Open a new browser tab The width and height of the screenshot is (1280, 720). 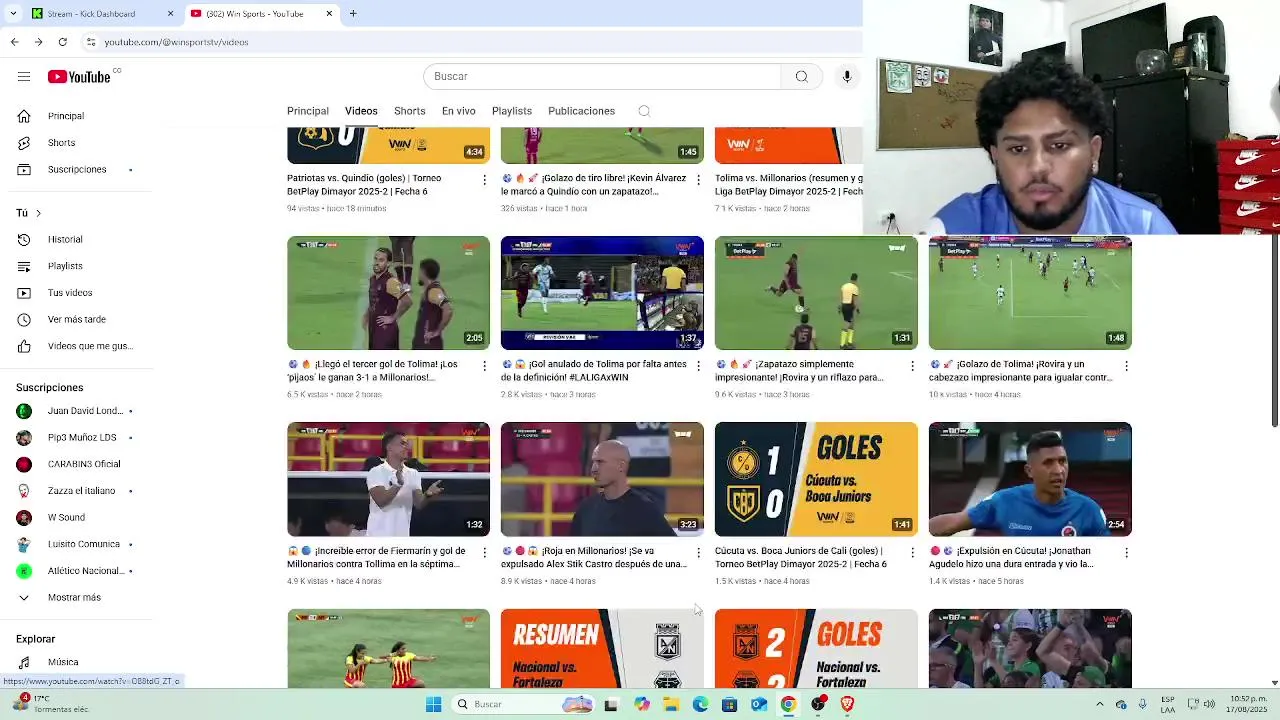353,14
